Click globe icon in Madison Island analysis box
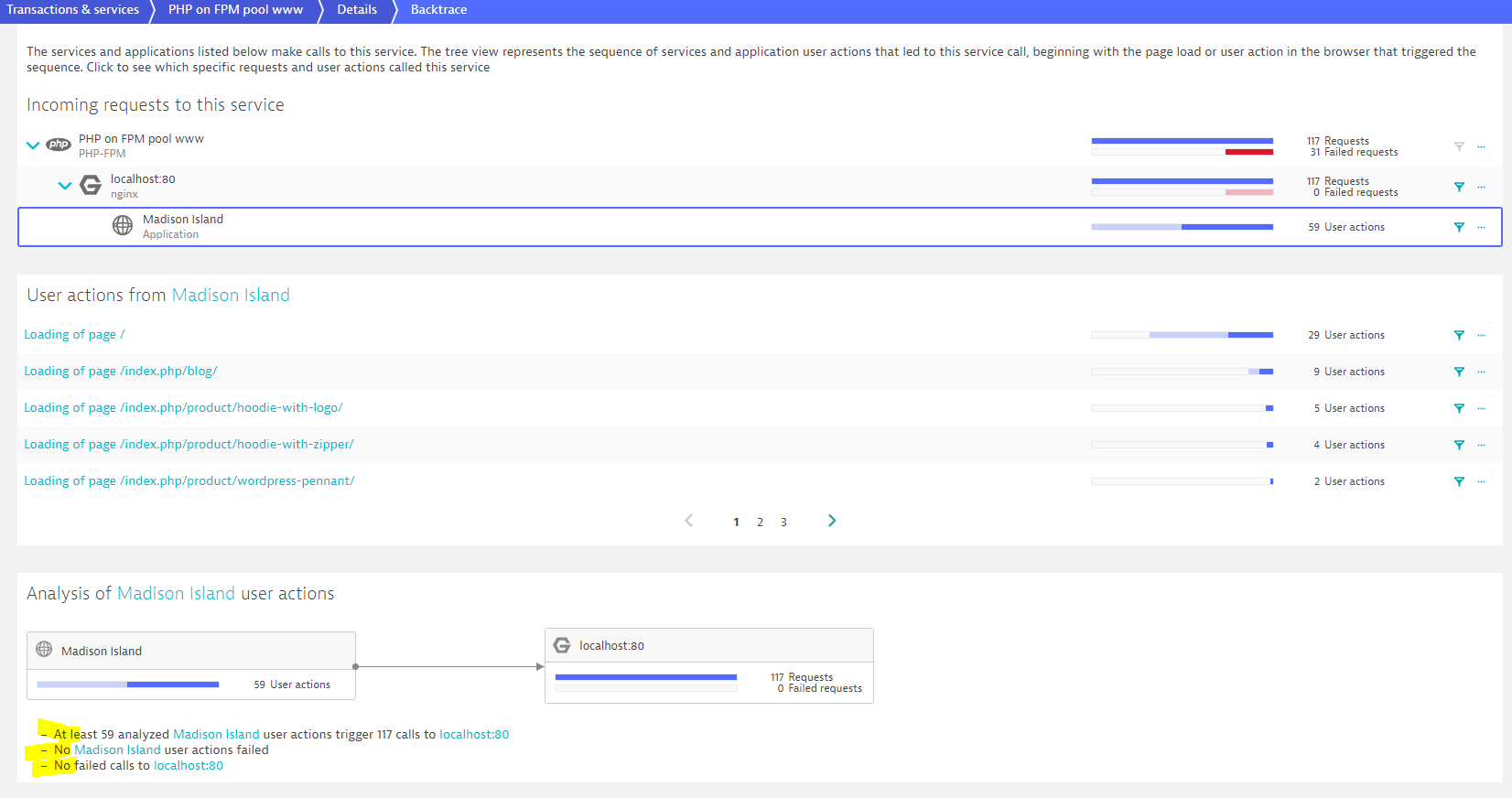The image size is (1512, 798). tap(44, 650)
